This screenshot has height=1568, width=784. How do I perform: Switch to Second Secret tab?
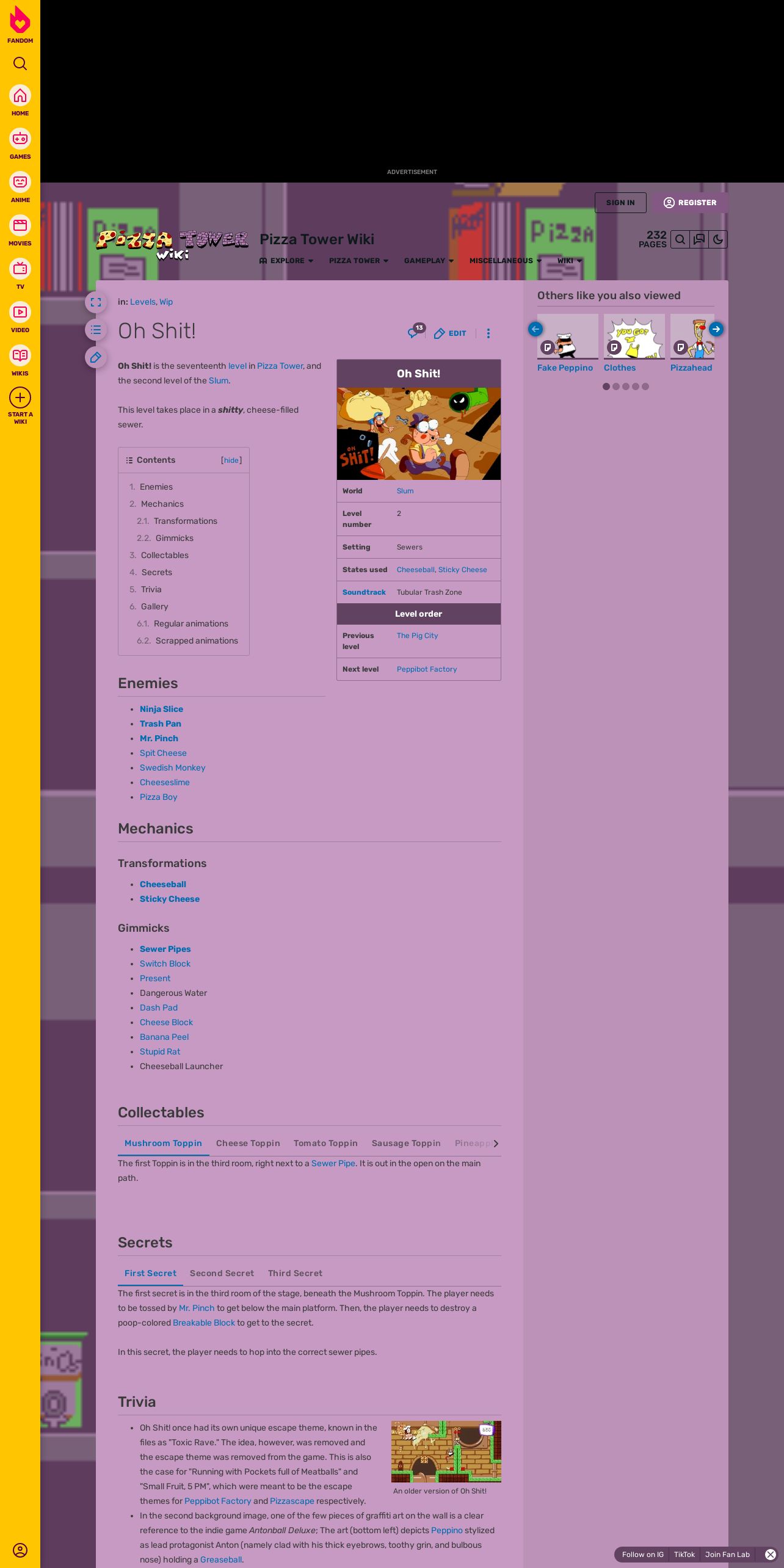pos(222,1273)
